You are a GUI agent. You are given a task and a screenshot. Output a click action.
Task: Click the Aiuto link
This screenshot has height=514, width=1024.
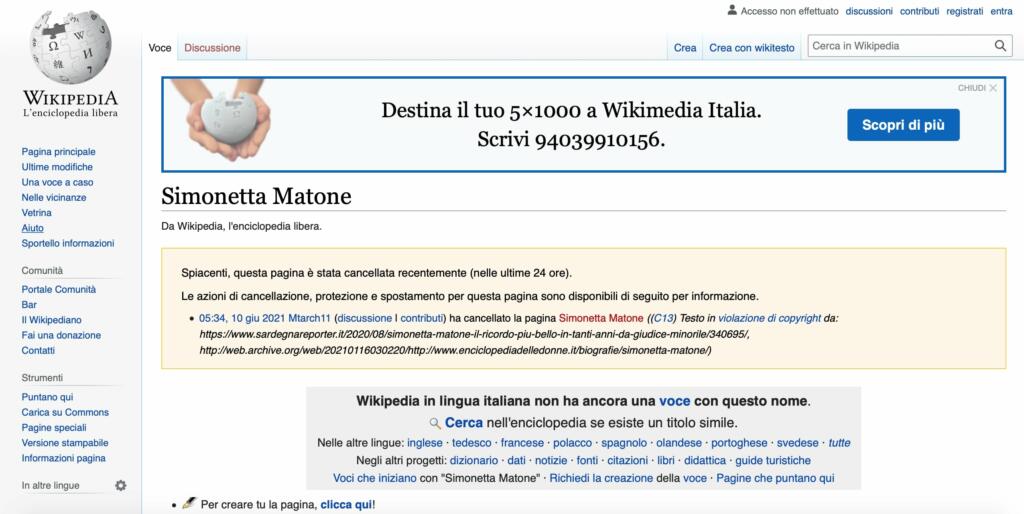[33, 228]
